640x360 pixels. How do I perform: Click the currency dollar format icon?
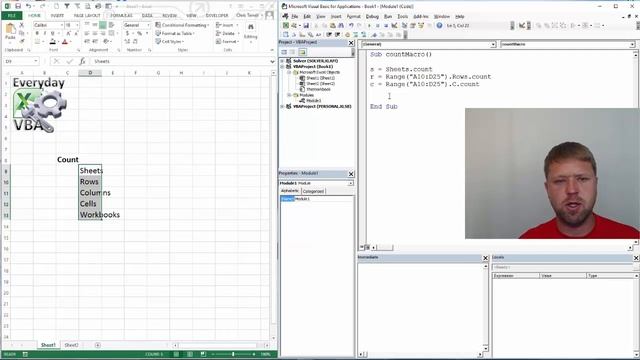pos(128,33)
